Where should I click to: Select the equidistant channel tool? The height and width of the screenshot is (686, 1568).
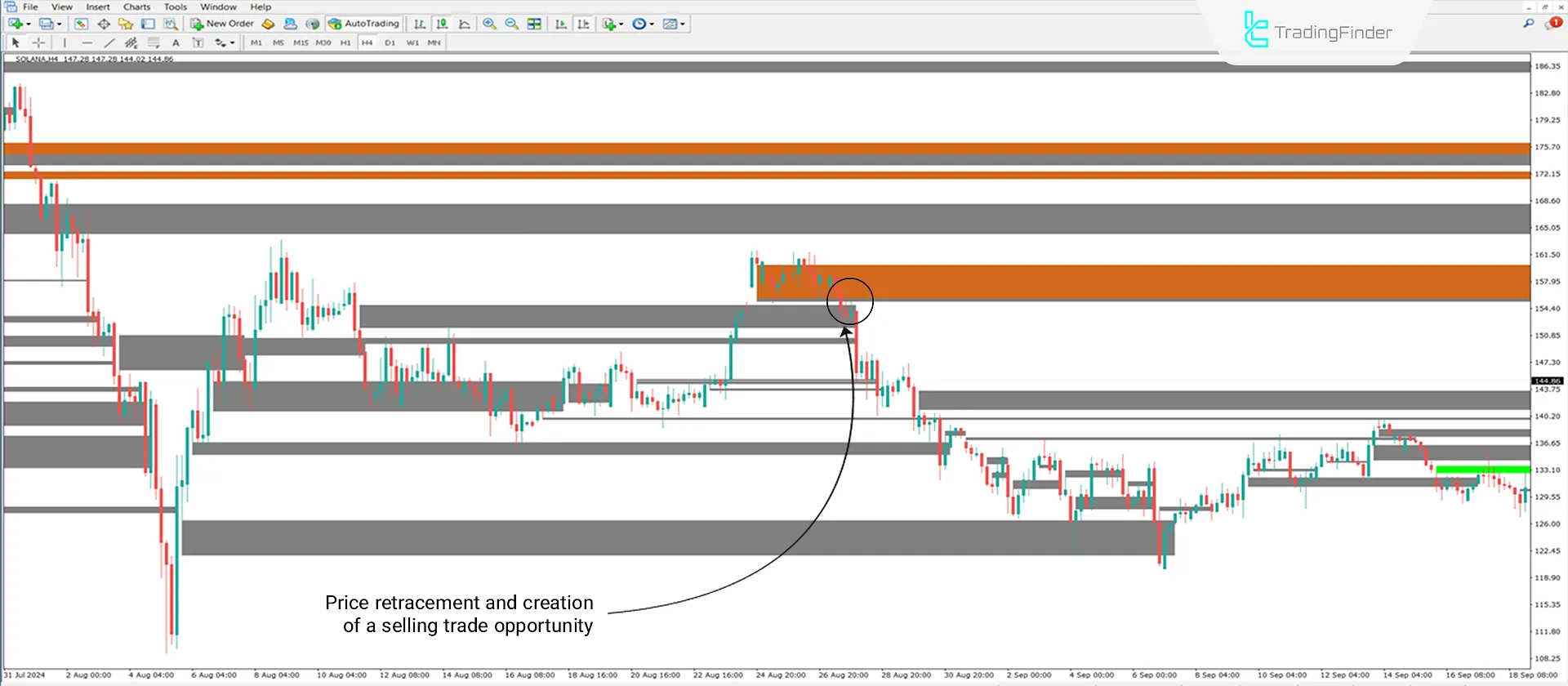[x=131, y=42]
